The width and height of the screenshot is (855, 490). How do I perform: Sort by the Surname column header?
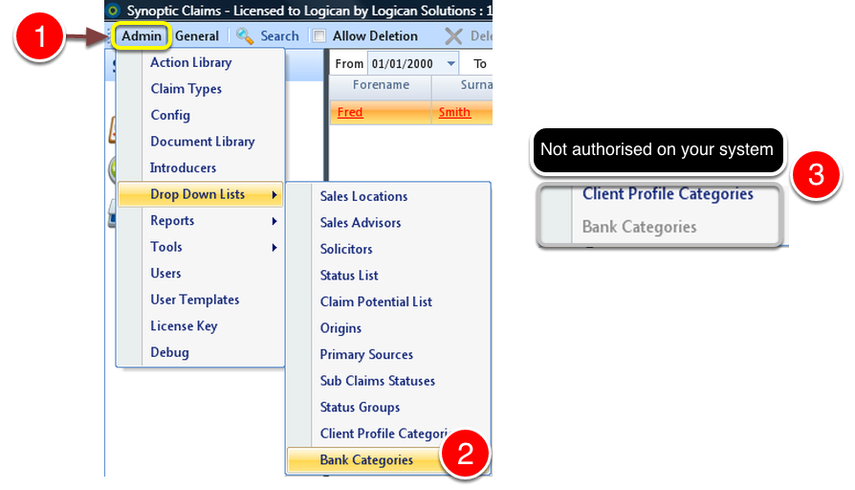tap(462, 85)
